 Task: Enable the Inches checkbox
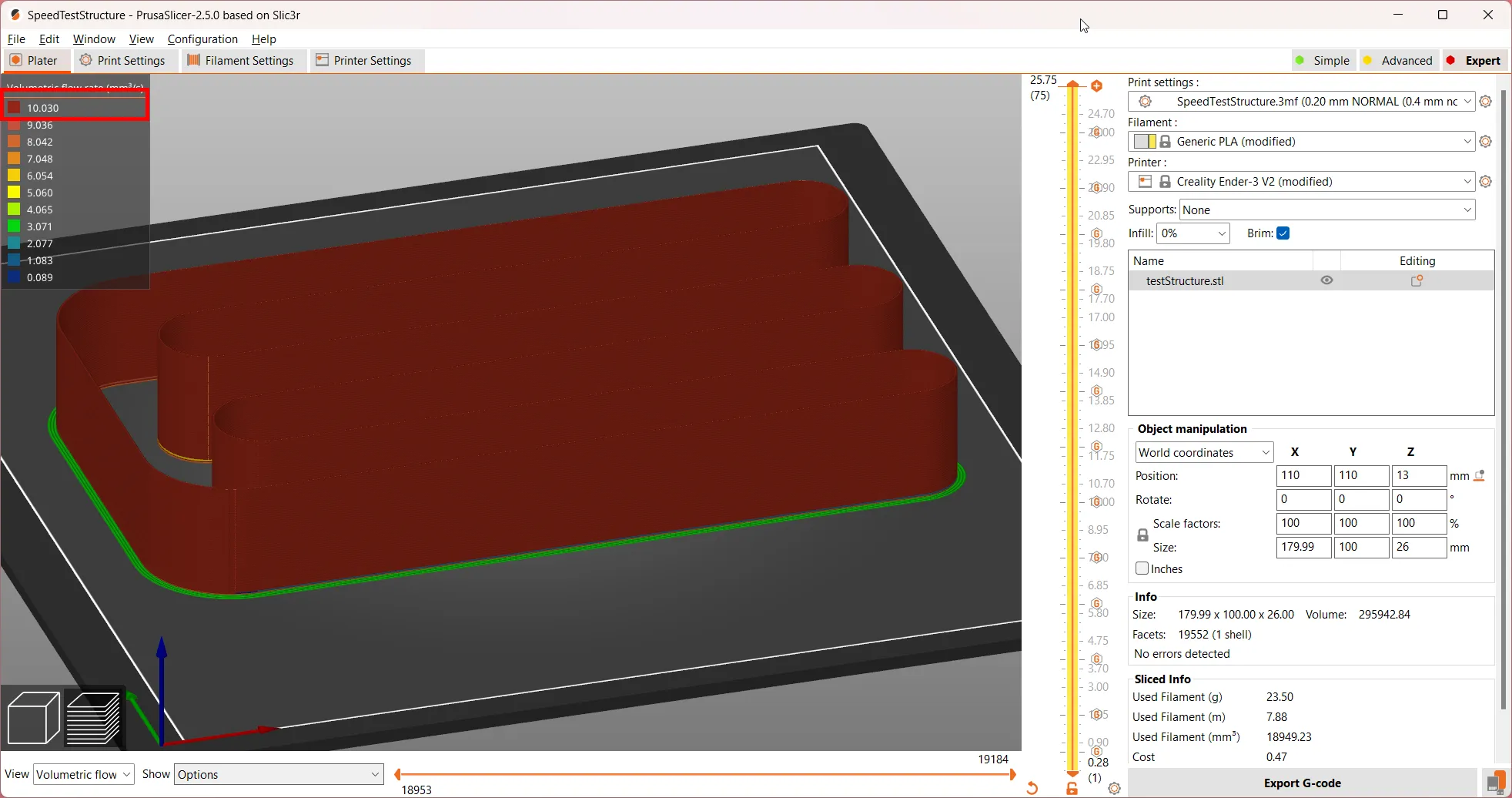1142,568
